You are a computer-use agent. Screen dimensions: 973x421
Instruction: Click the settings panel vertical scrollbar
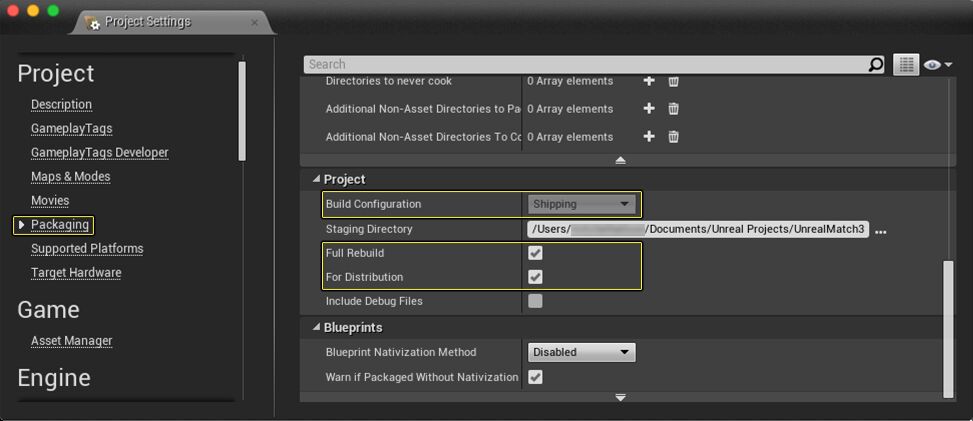(x=947, y=329)
